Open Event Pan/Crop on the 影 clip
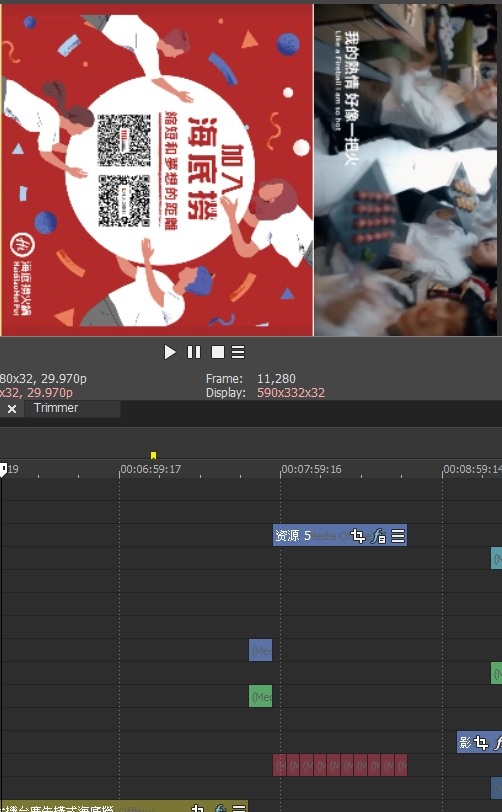This screenshot has height=812, width=502. tap(481, 743)
